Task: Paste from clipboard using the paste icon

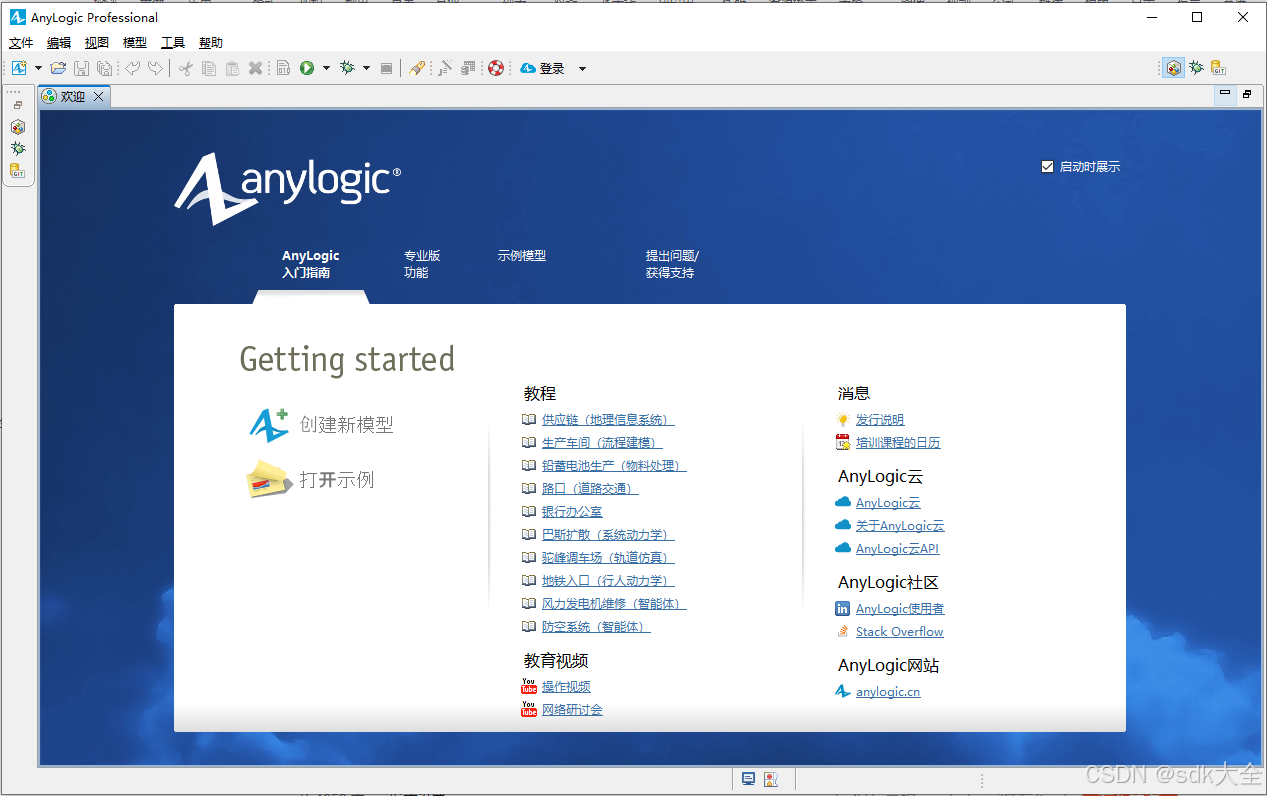Action: [232, 67]
